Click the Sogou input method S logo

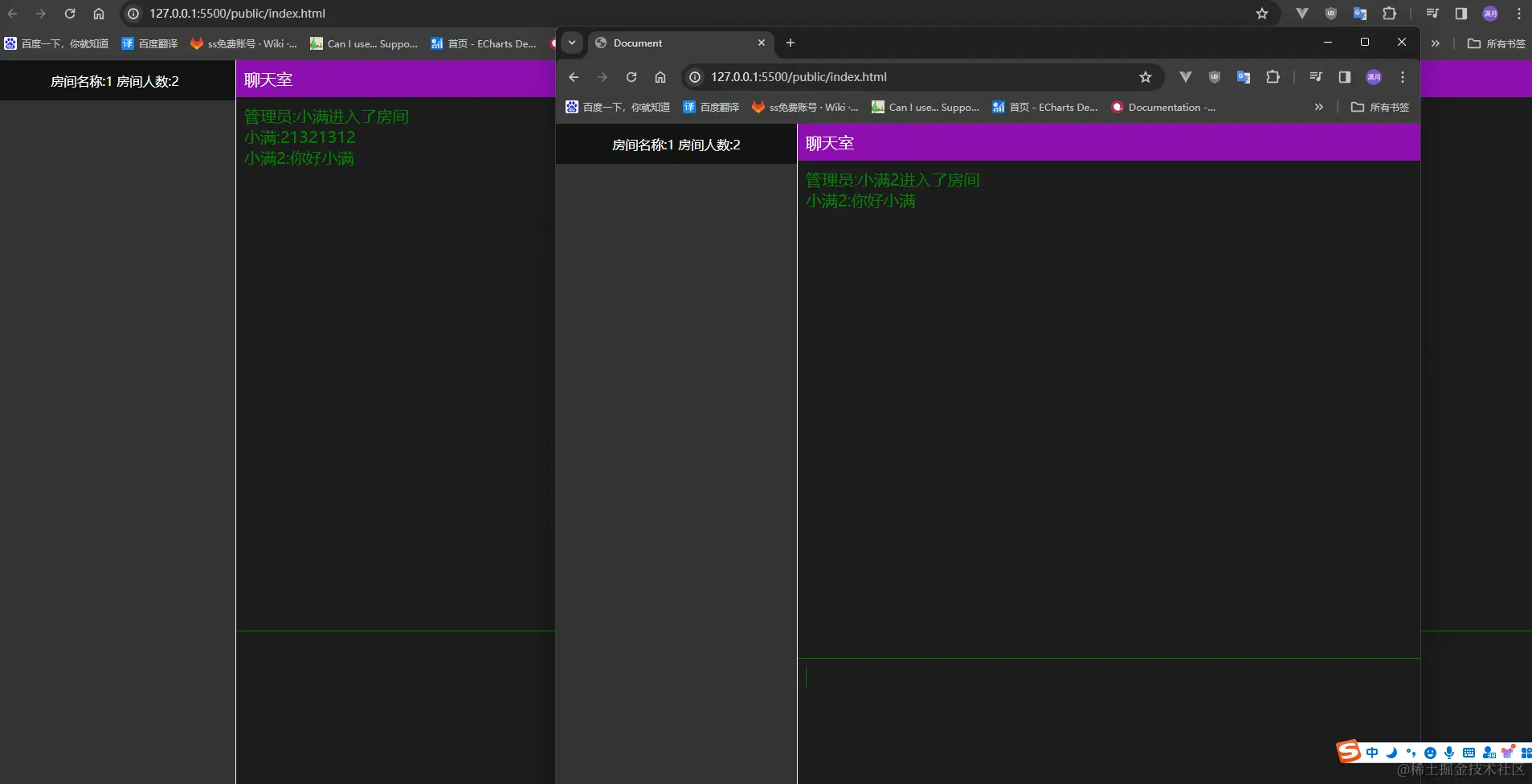[x=1349, y=752]
